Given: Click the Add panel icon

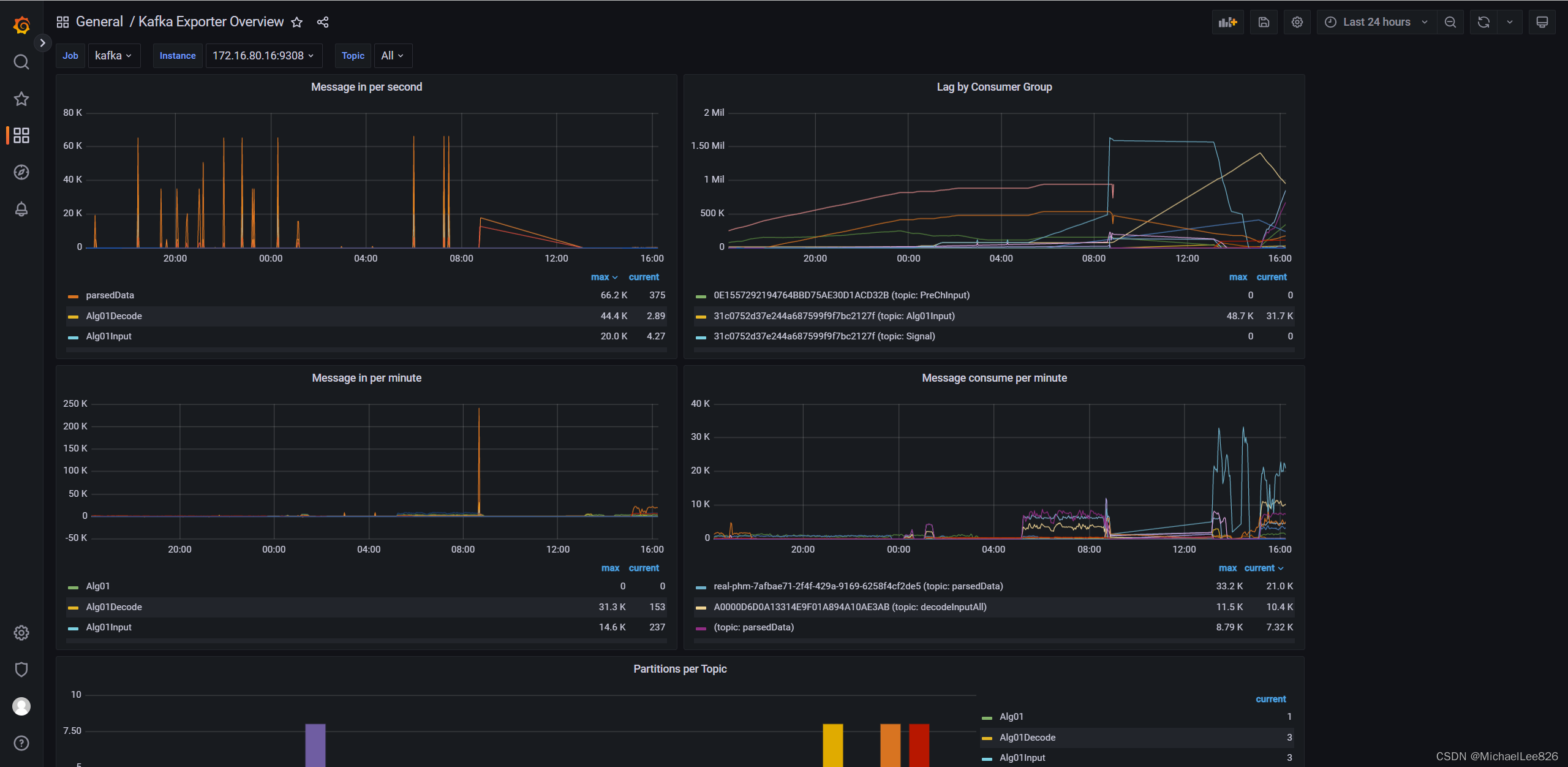Looking at the screenshot, I should (x=1227, y=22).
